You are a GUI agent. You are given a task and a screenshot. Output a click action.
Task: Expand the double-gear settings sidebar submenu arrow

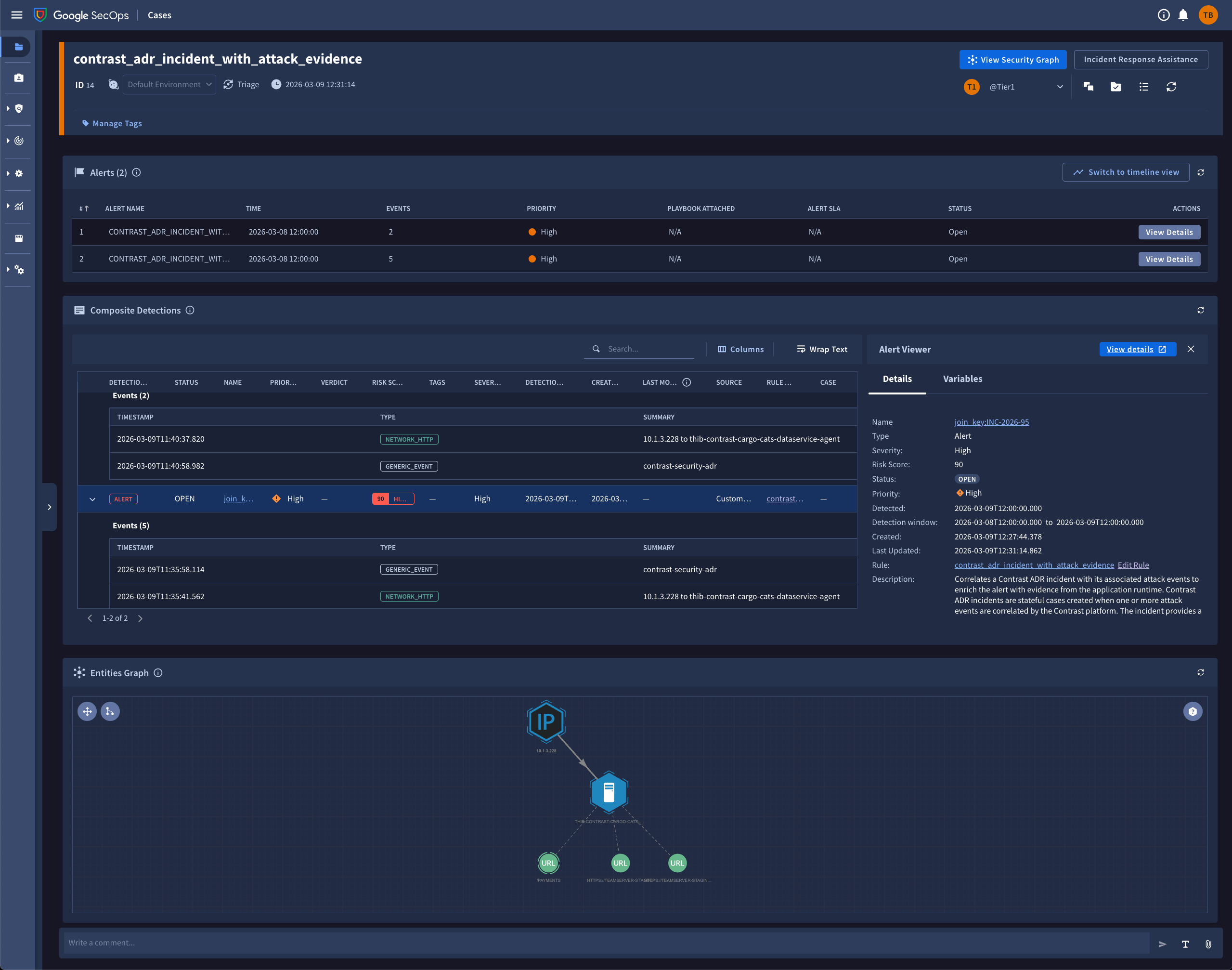(8, 269)
